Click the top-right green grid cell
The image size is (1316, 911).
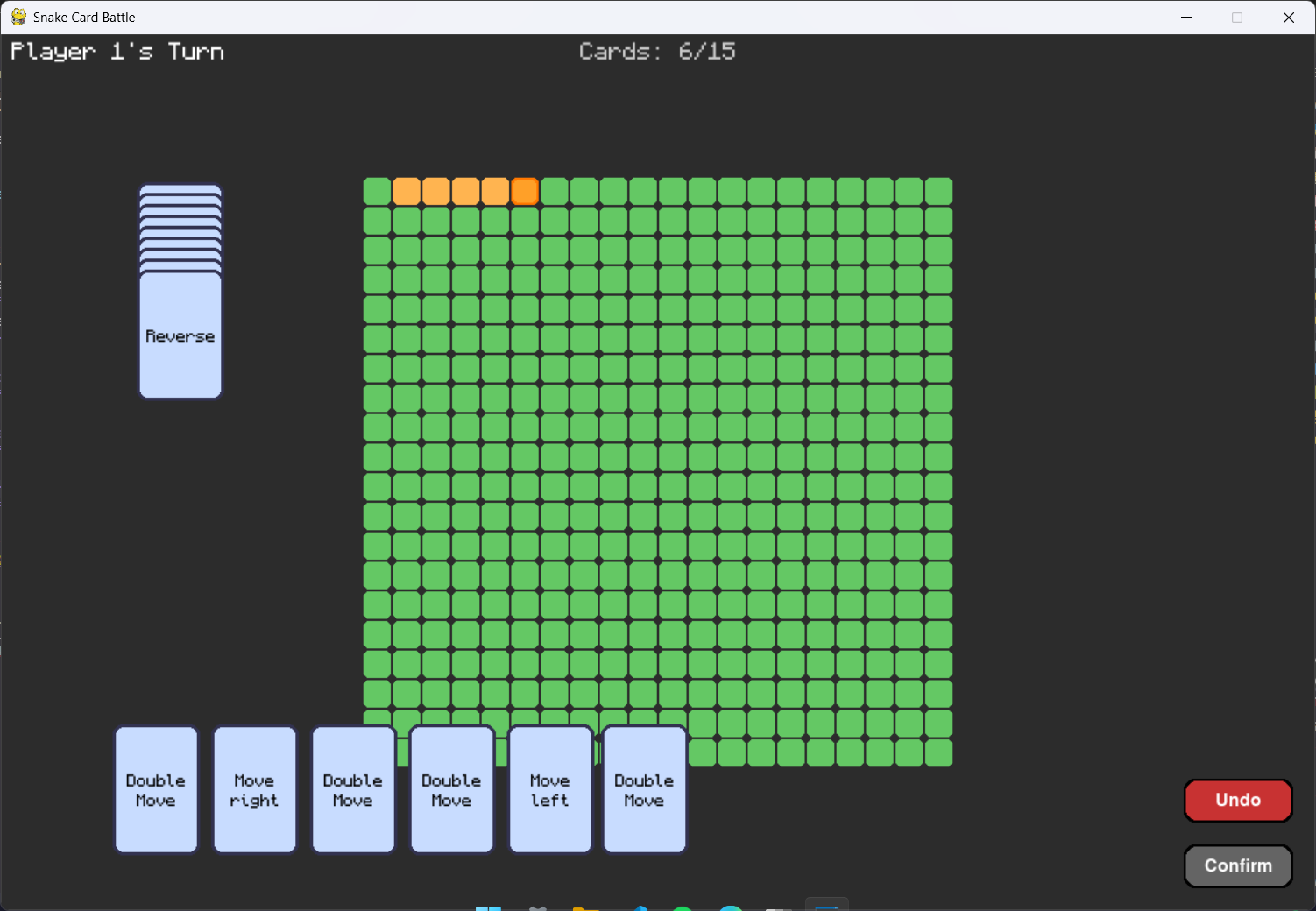point(938,191)
